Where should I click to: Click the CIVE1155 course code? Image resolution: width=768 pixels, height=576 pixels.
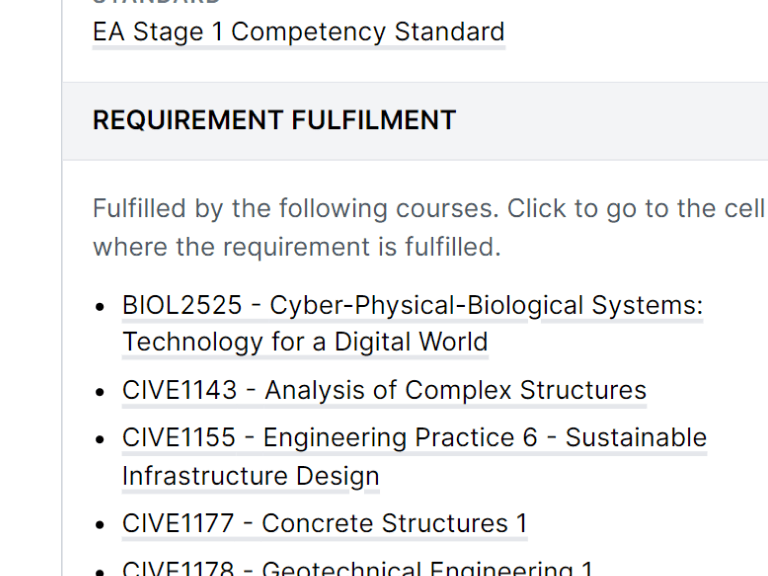(x=179, y=437)
